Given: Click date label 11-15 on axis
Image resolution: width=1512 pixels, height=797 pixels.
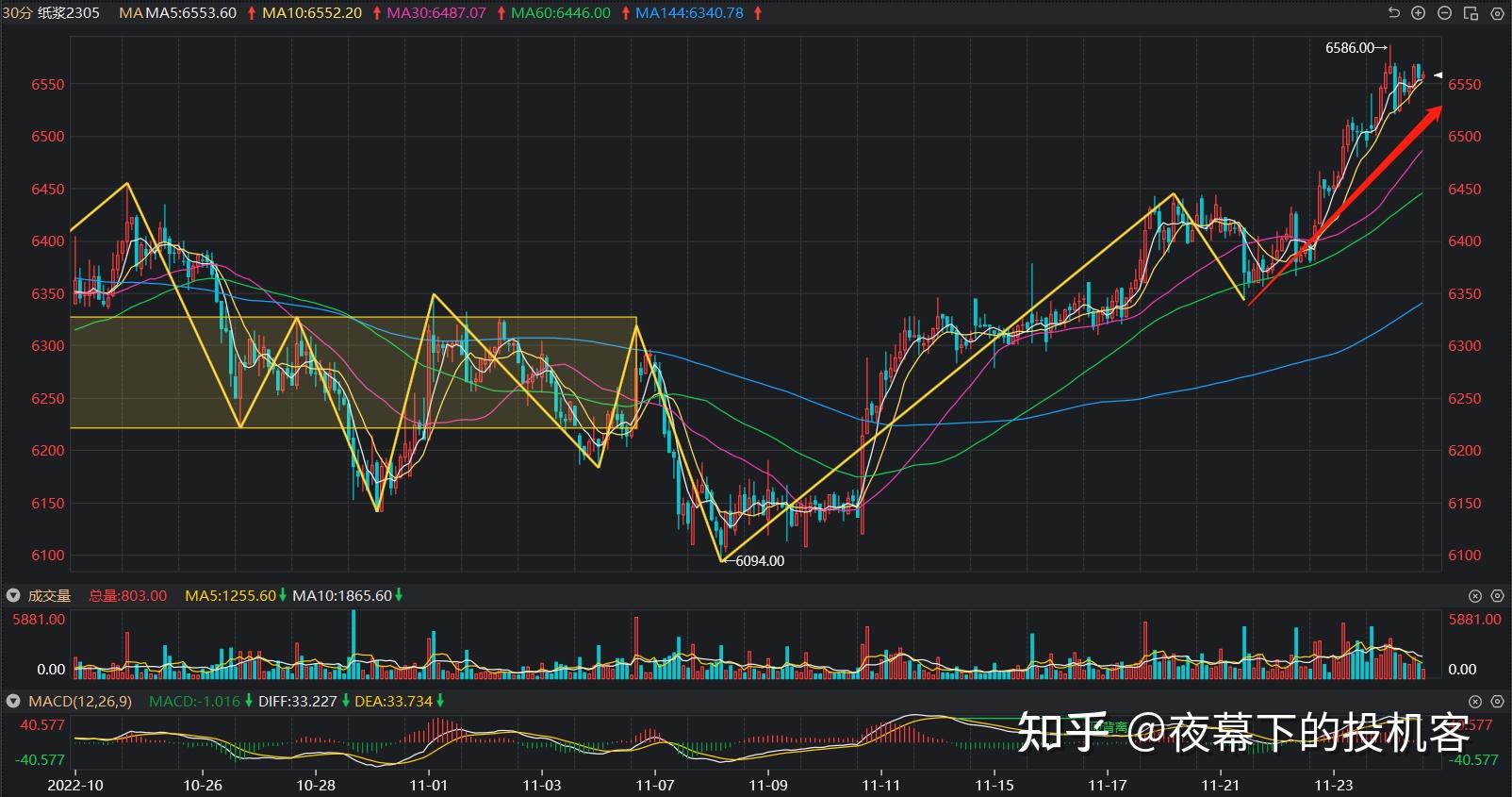Looking at the screenshot, I should click(994, 785).
